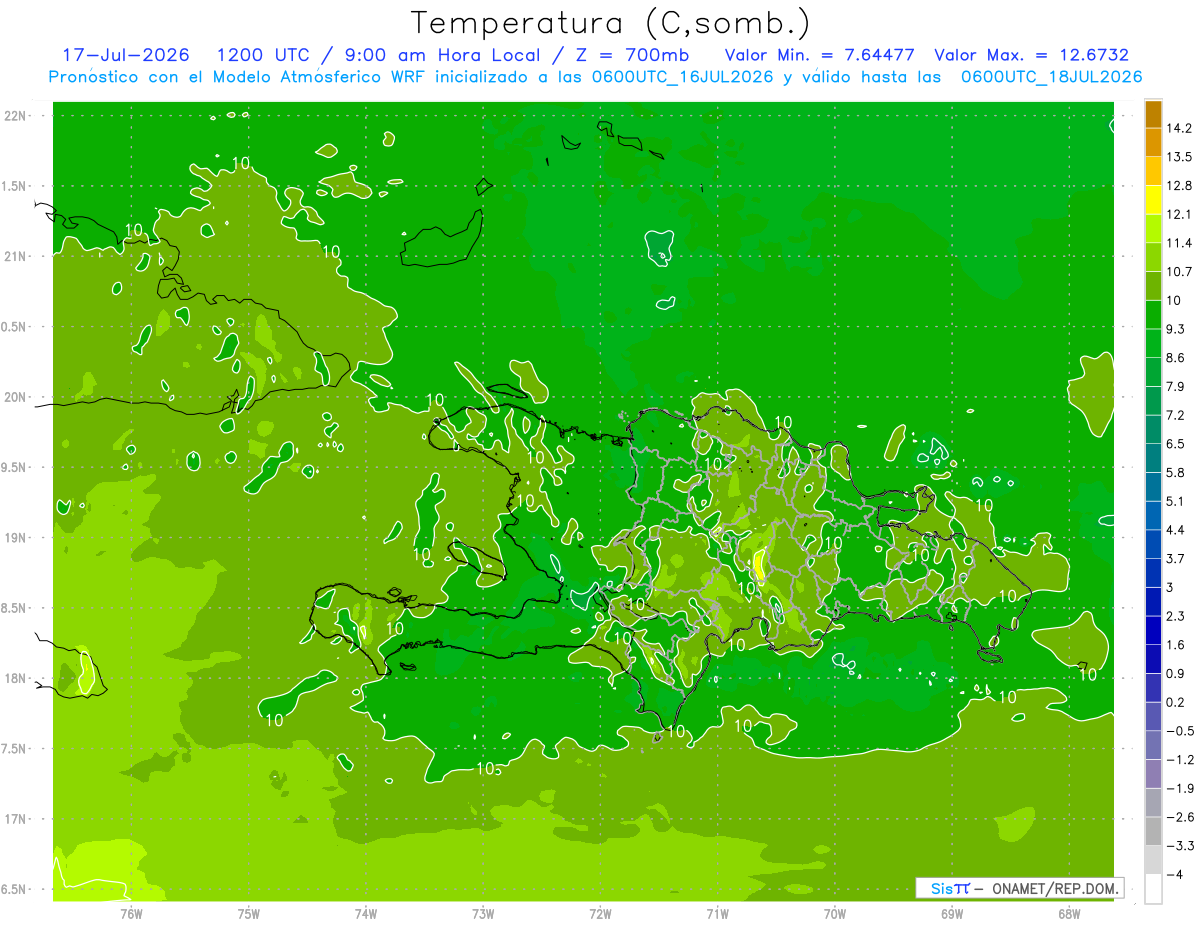The height and width of the screenshot is (927, 1200).
Task: Click valid-until time '0600UTC_18JUL2026'
Action: 1051,77
